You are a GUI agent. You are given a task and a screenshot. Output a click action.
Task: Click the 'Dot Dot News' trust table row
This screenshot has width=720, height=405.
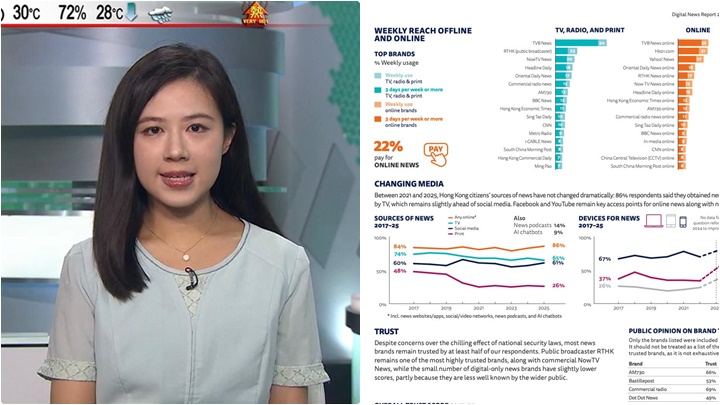click(673, 398)
